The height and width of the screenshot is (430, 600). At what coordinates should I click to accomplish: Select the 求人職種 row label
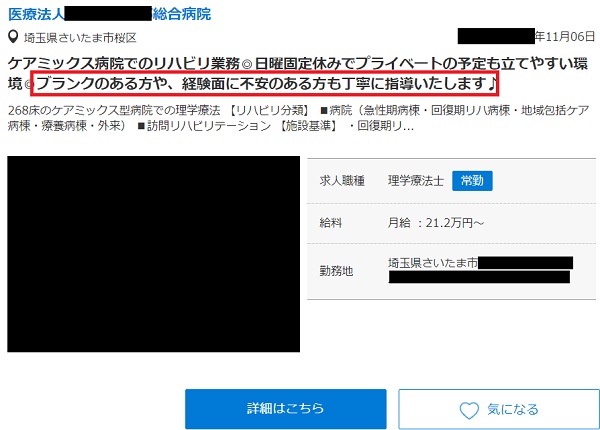(342, 181)
